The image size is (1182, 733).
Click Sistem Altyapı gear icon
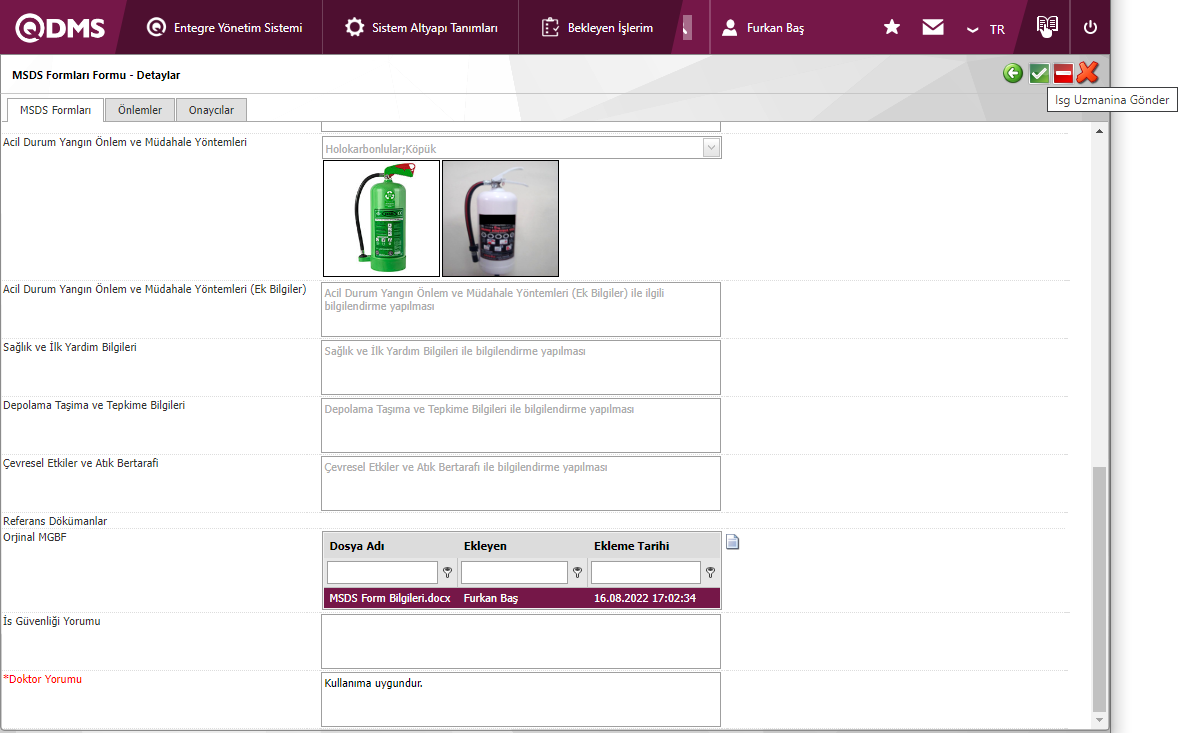click(354, 27)
